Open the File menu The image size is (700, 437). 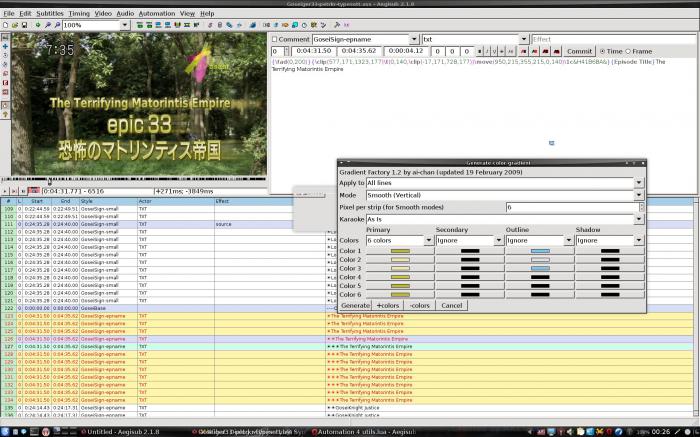[8, 13]
